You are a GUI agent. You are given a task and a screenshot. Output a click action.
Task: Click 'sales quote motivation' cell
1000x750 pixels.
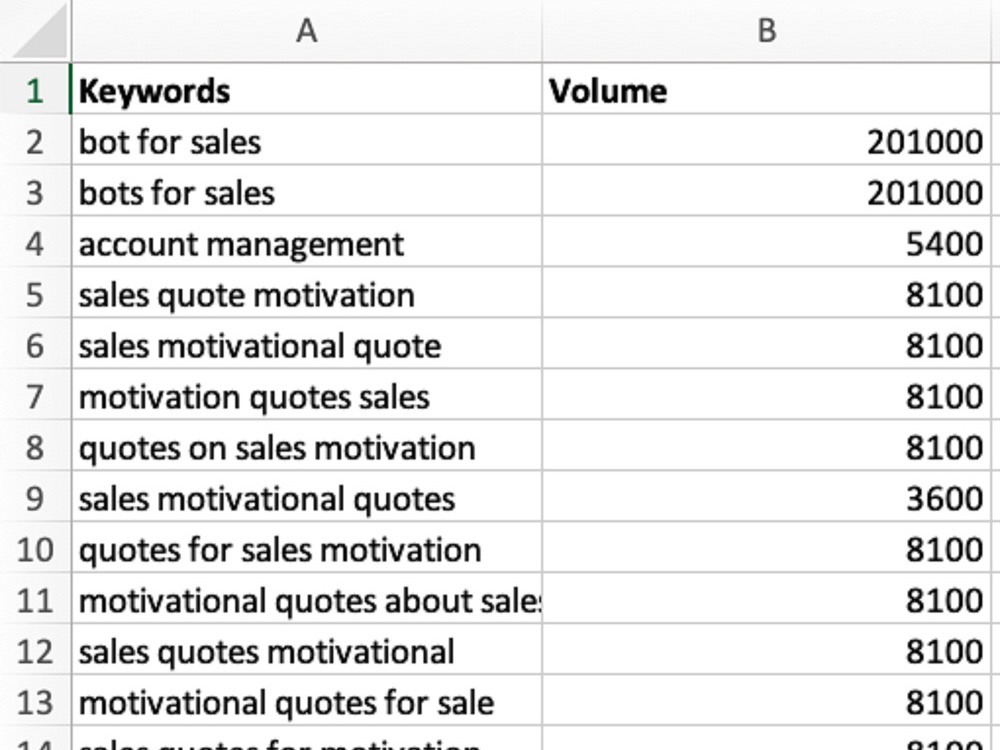[307, 293]
